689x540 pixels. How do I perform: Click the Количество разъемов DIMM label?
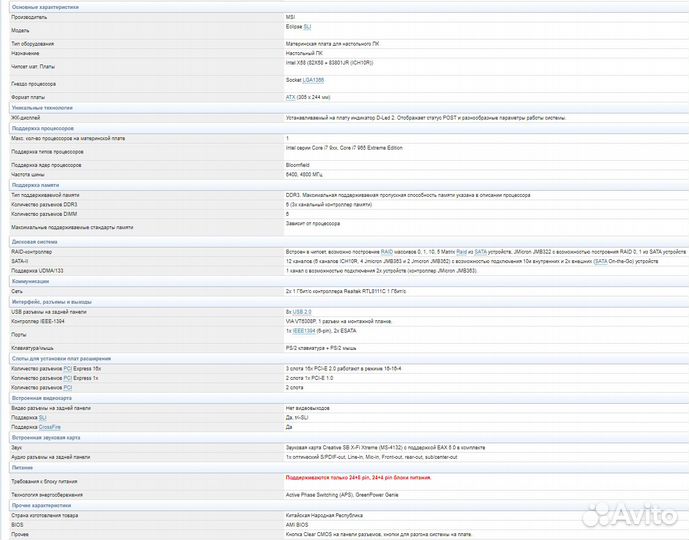[x=44, y=214]
